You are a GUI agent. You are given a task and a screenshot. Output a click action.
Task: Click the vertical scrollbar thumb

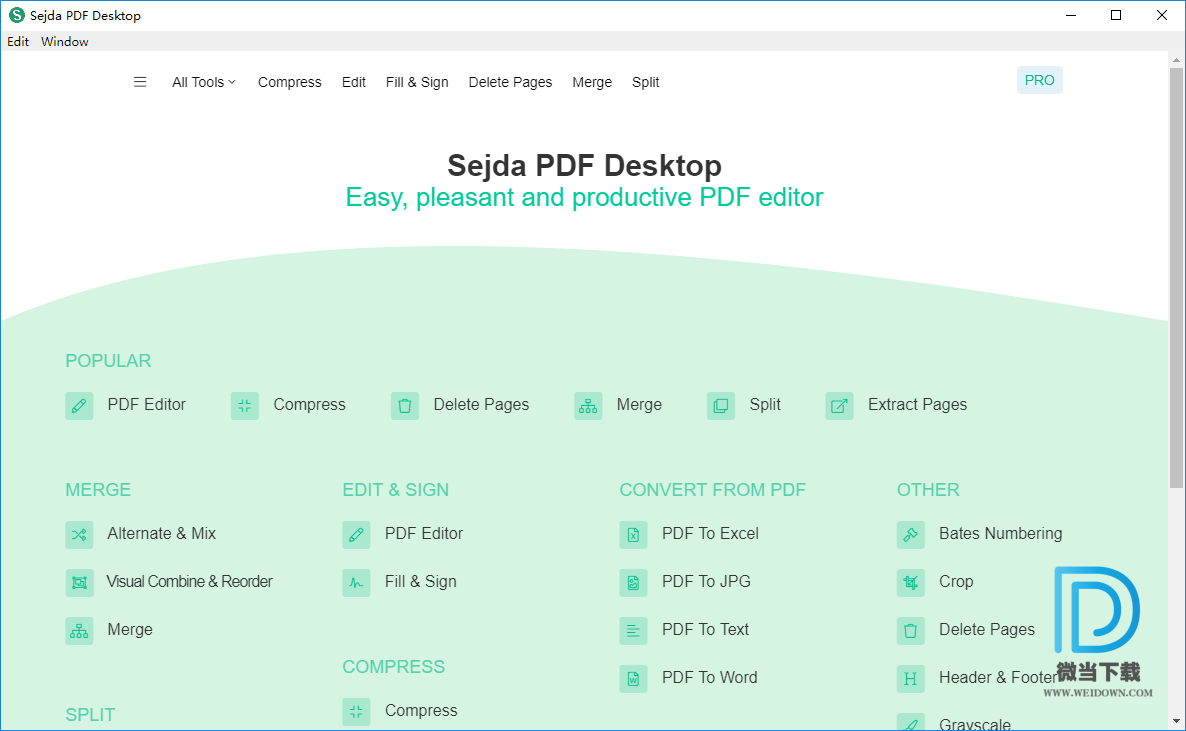tap(1176, 278)
